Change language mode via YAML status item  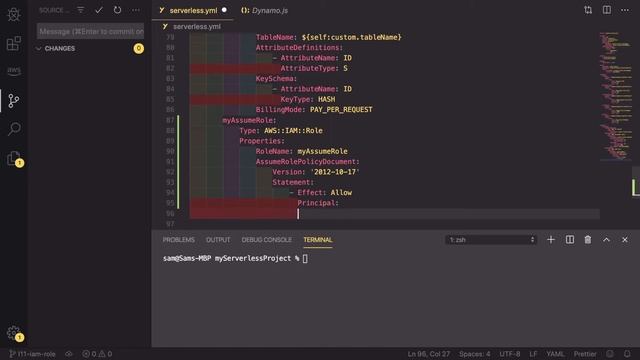555,354
